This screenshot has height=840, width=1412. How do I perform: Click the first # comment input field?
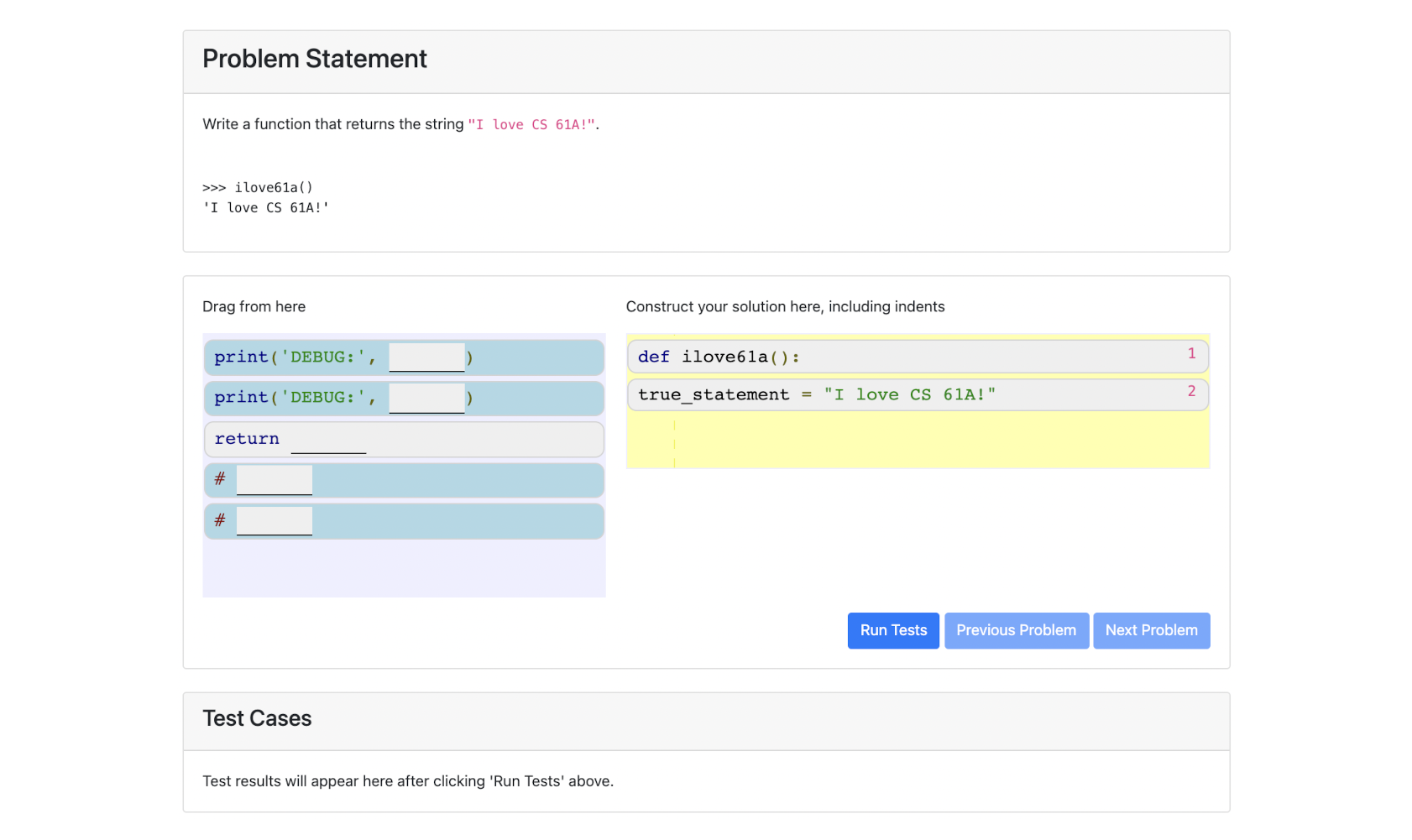point(275,480)
